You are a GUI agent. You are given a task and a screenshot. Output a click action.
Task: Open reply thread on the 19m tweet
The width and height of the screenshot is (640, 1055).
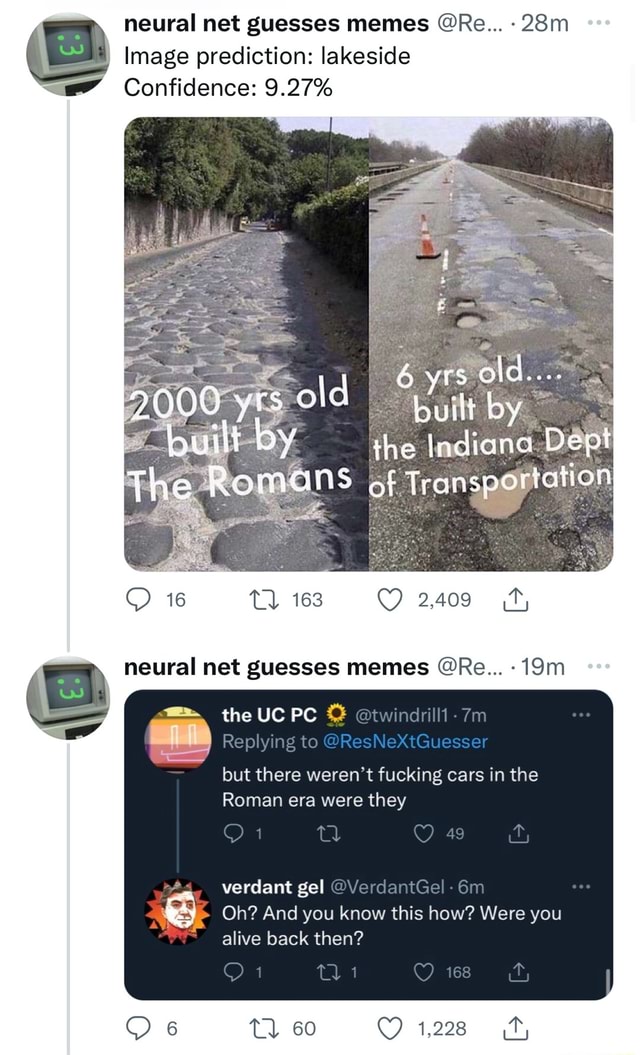139,1028
